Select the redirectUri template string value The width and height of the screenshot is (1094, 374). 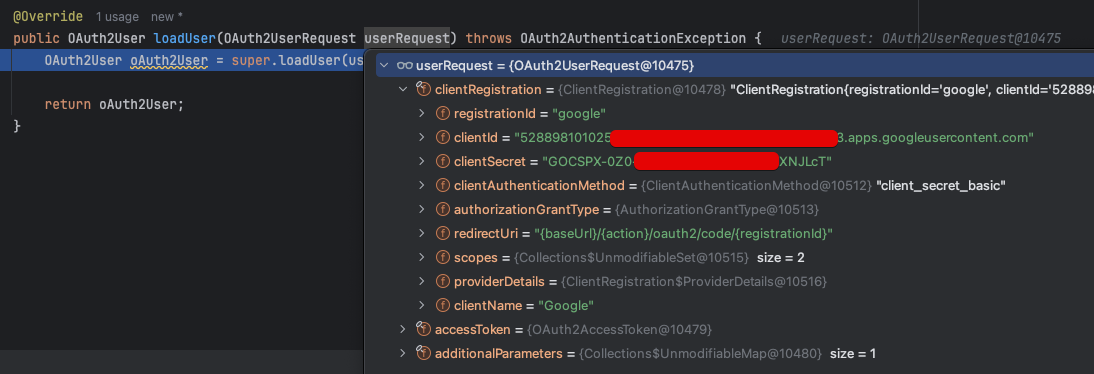click(684, 234)
